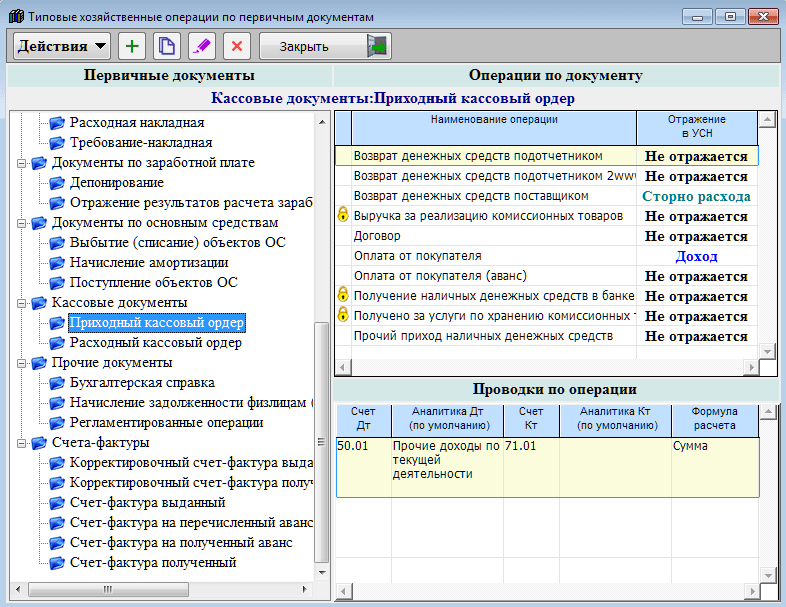Image resolution: width=786 pixels, height=607 pixels.
Task: Click the Проводки table scrollbar down arrow
Action: point(767,575)
